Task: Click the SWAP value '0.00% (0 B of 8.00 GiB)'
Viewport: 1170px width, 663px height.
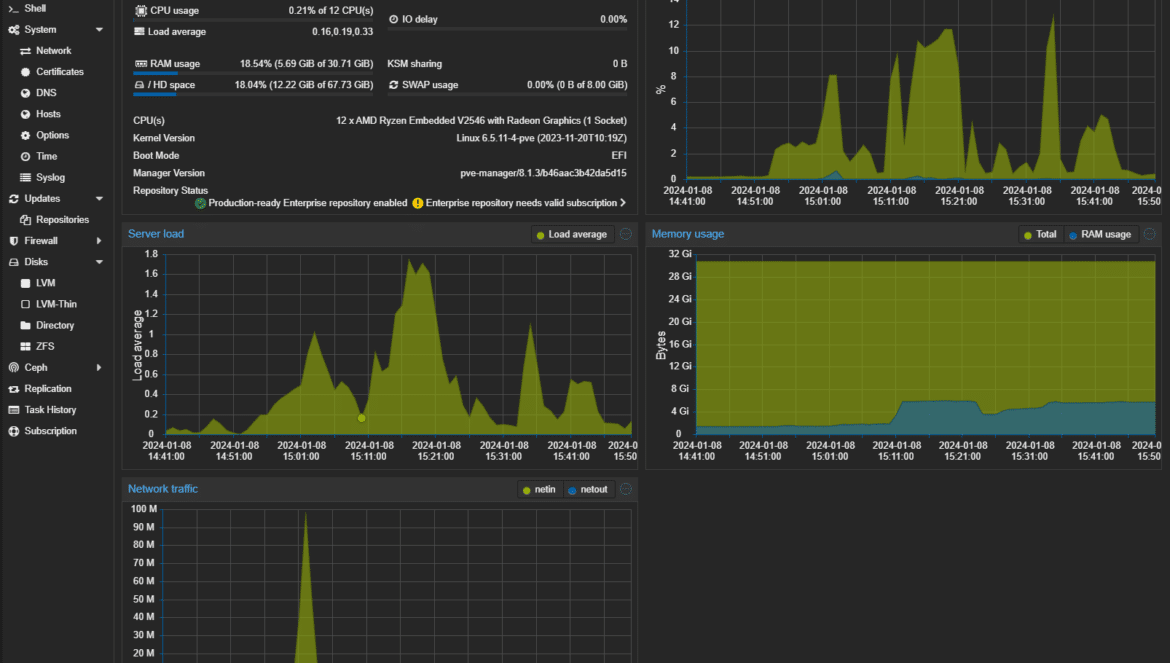Action: coord(577,85)
